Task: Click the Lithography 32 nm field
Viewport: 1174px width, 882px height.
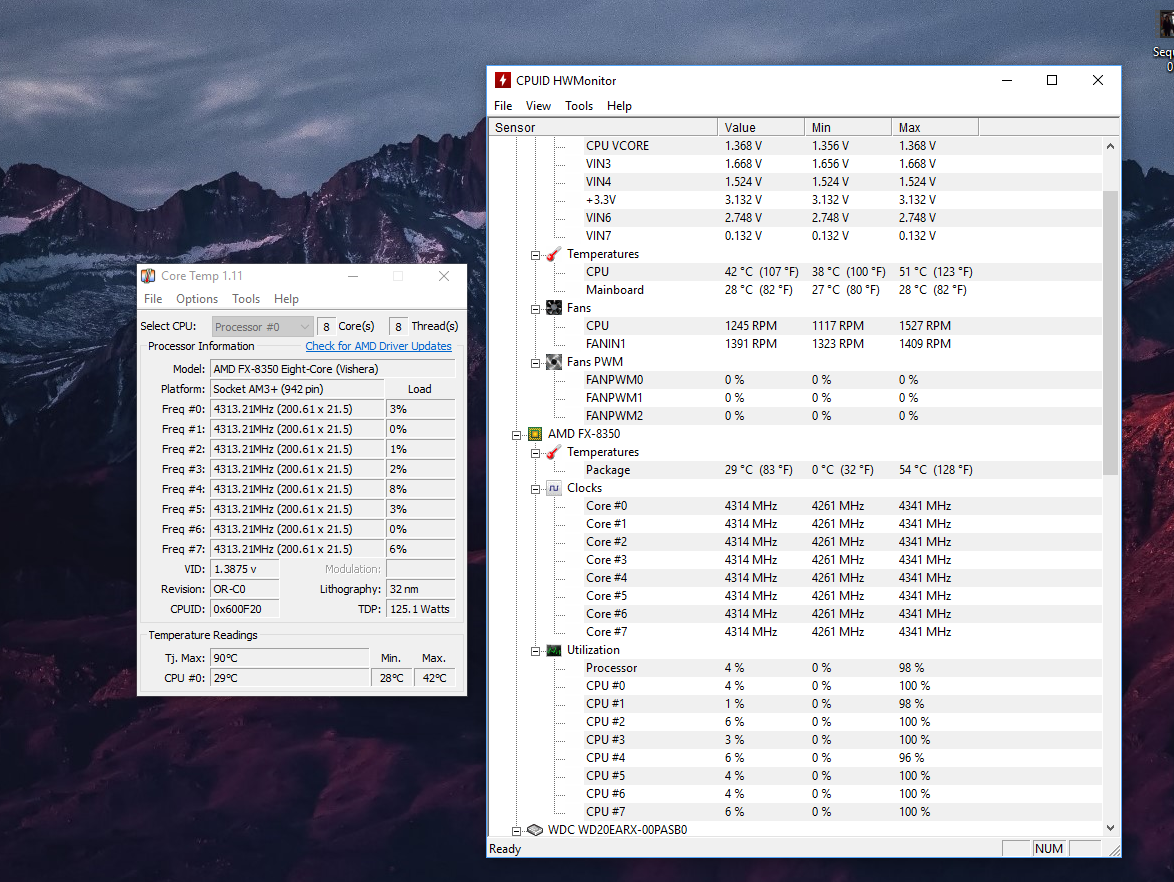Action: click(x=421, y=589)
